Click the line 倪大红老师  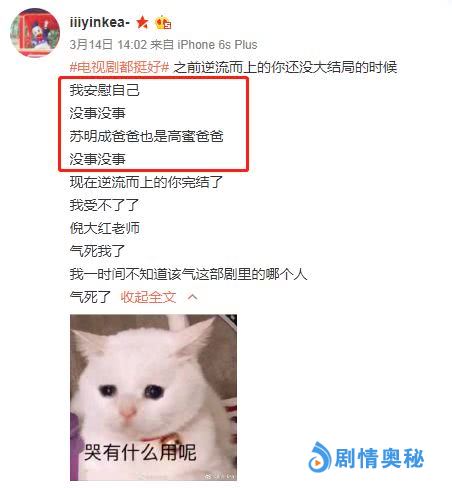[104, 228]
